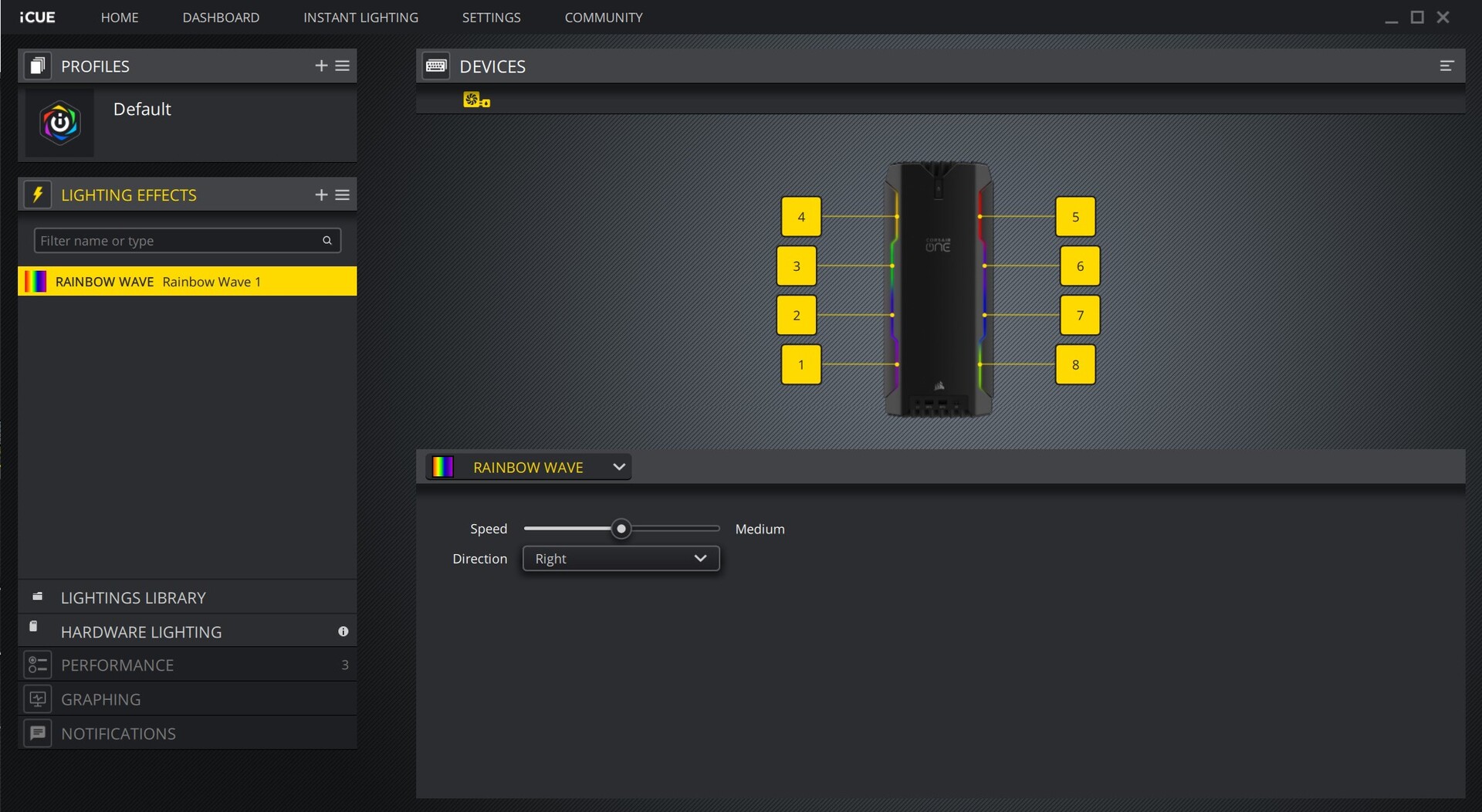Click the search magnifier in the filter box

[x=327, y=241]
